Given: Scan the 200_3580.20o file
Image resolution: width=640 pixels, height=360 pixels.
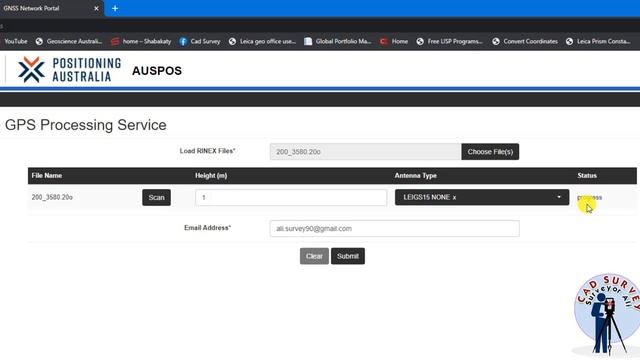Looking at the screenshot, I should click(x=156, y=198).
